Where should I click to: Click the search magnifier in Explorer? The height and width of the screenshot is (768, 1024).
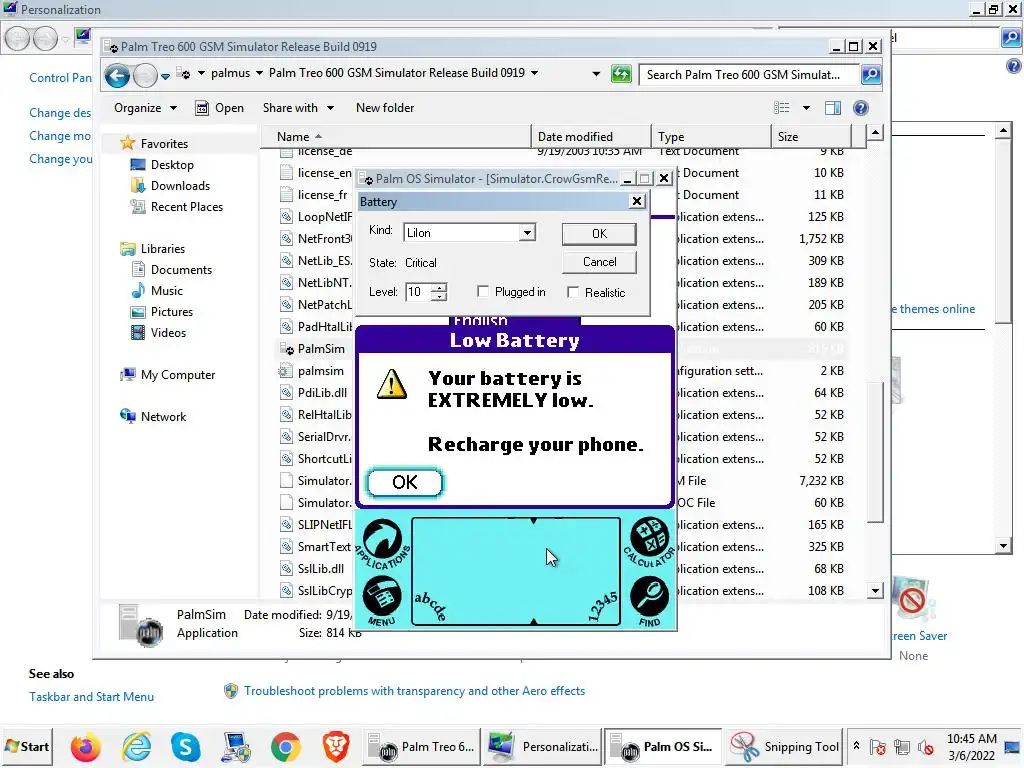pyautogui.click(x=871, y=74)
